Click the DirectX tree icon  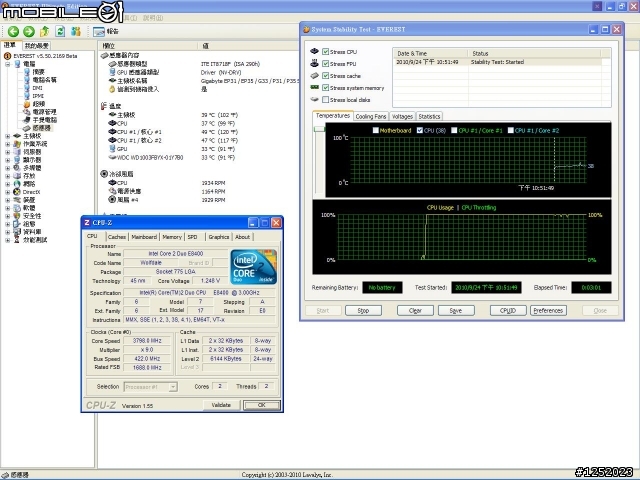pos(17,192)
